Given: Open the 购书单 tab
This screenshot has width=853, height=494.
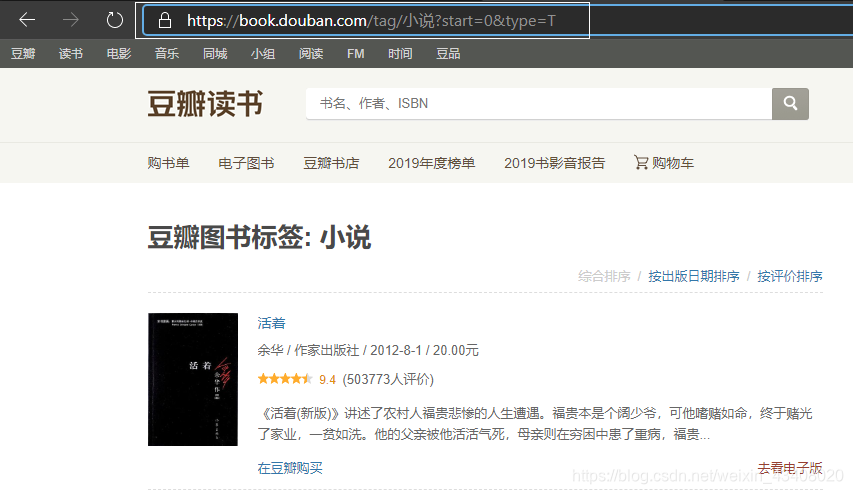Looking at the screenshot, I should (168, 163).
